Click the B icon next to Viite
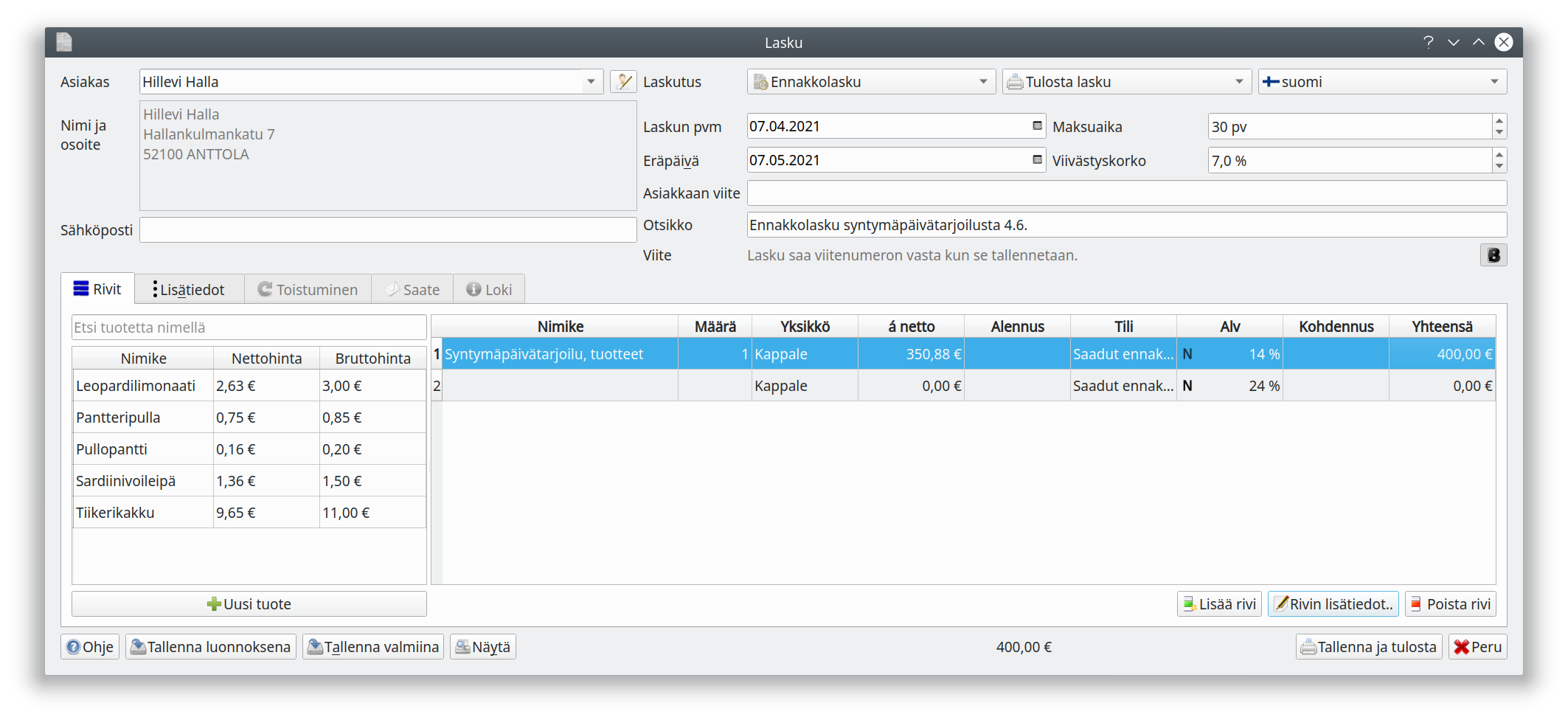 pyautogui.click(x=1493, y=255)
